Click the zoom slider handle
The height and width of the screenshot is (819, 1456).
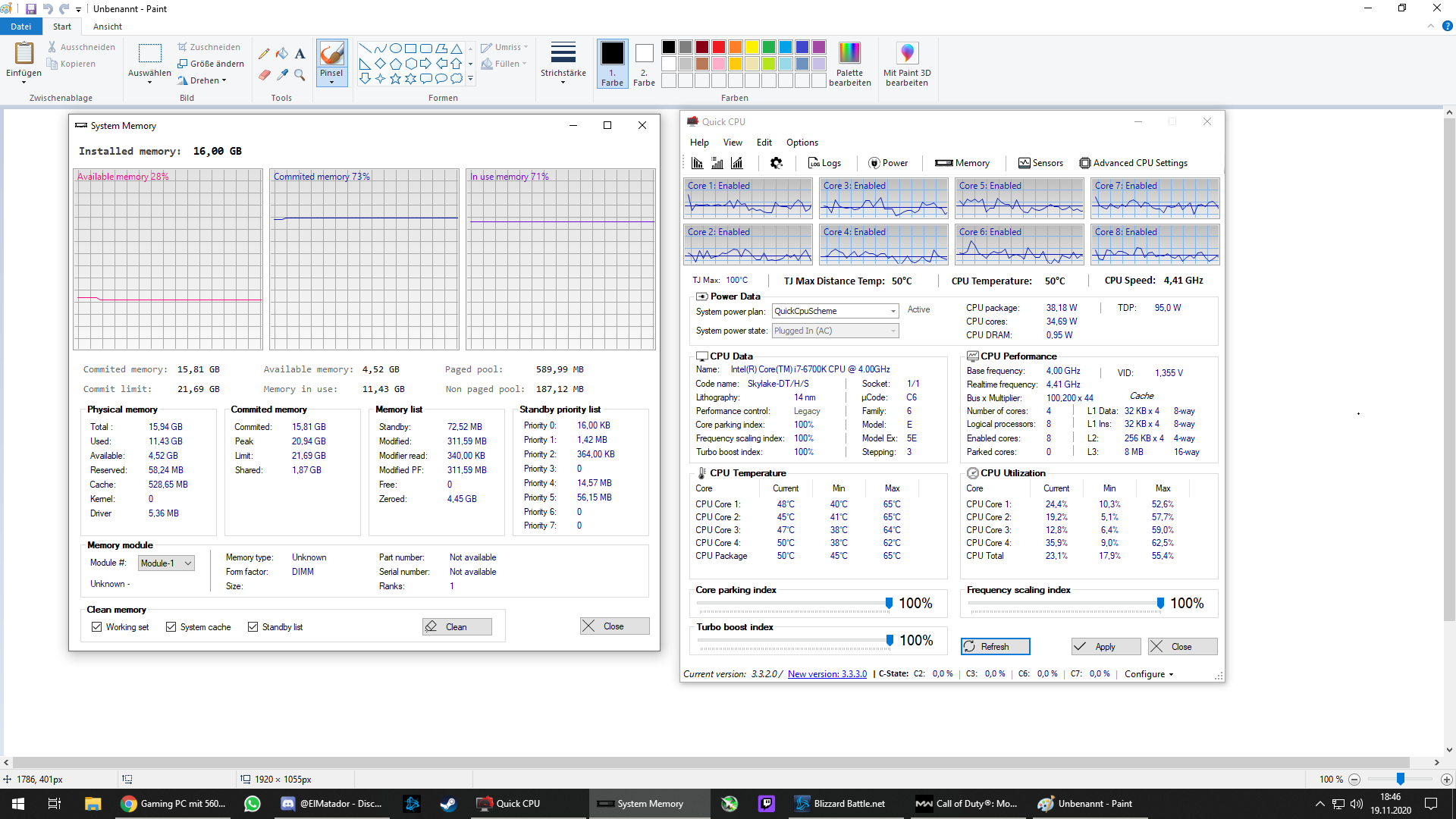click(x=1401, y=779)
